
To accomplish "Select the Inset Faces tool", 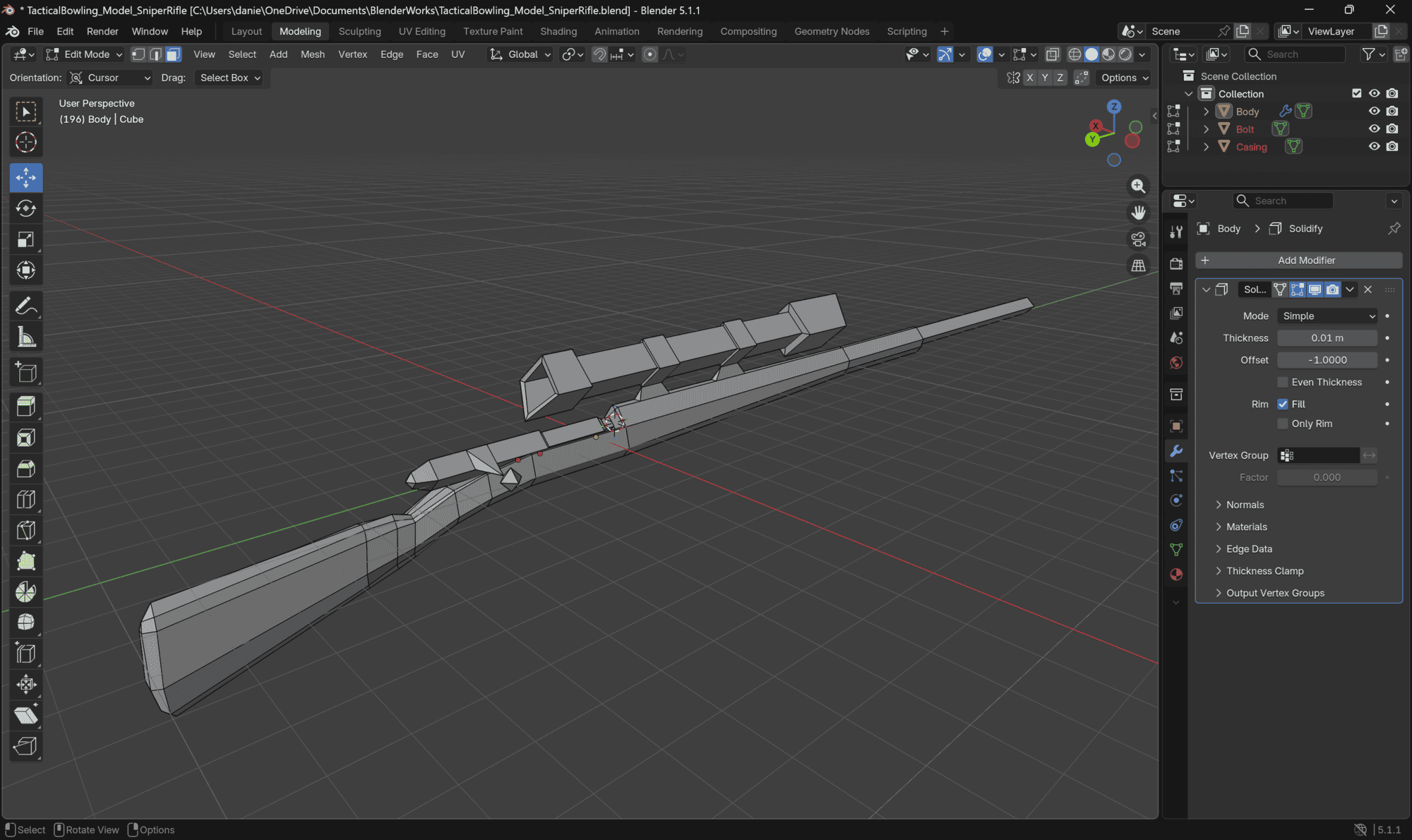I will click(x=26, y=438).
